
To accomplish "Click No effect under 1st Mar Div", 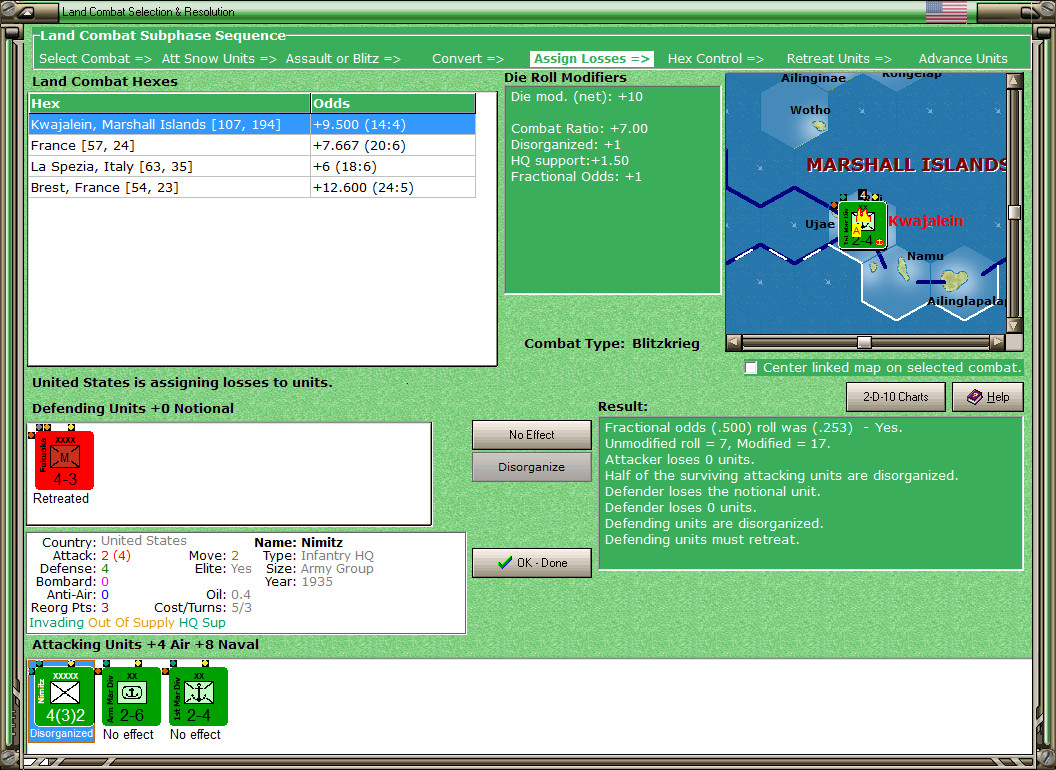I will tap(195, 734).
